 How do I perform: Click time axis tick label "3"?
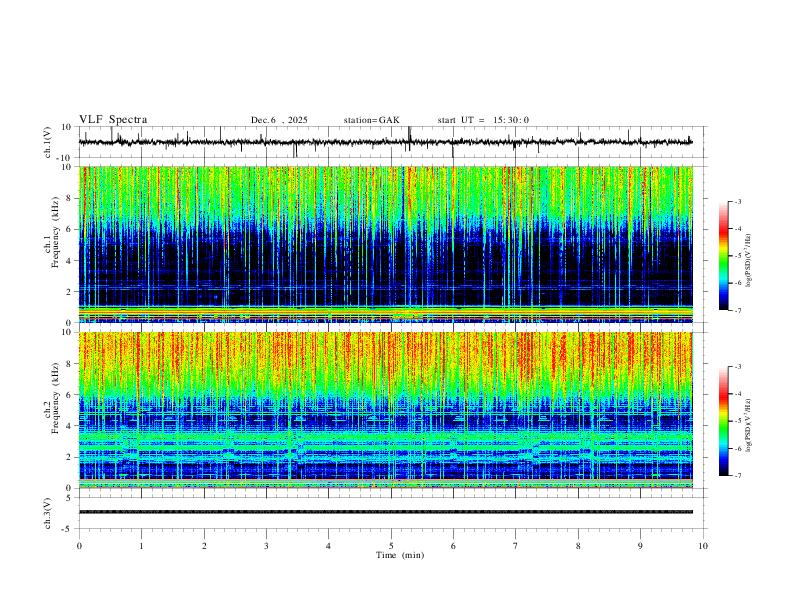(x=266, y=546)
